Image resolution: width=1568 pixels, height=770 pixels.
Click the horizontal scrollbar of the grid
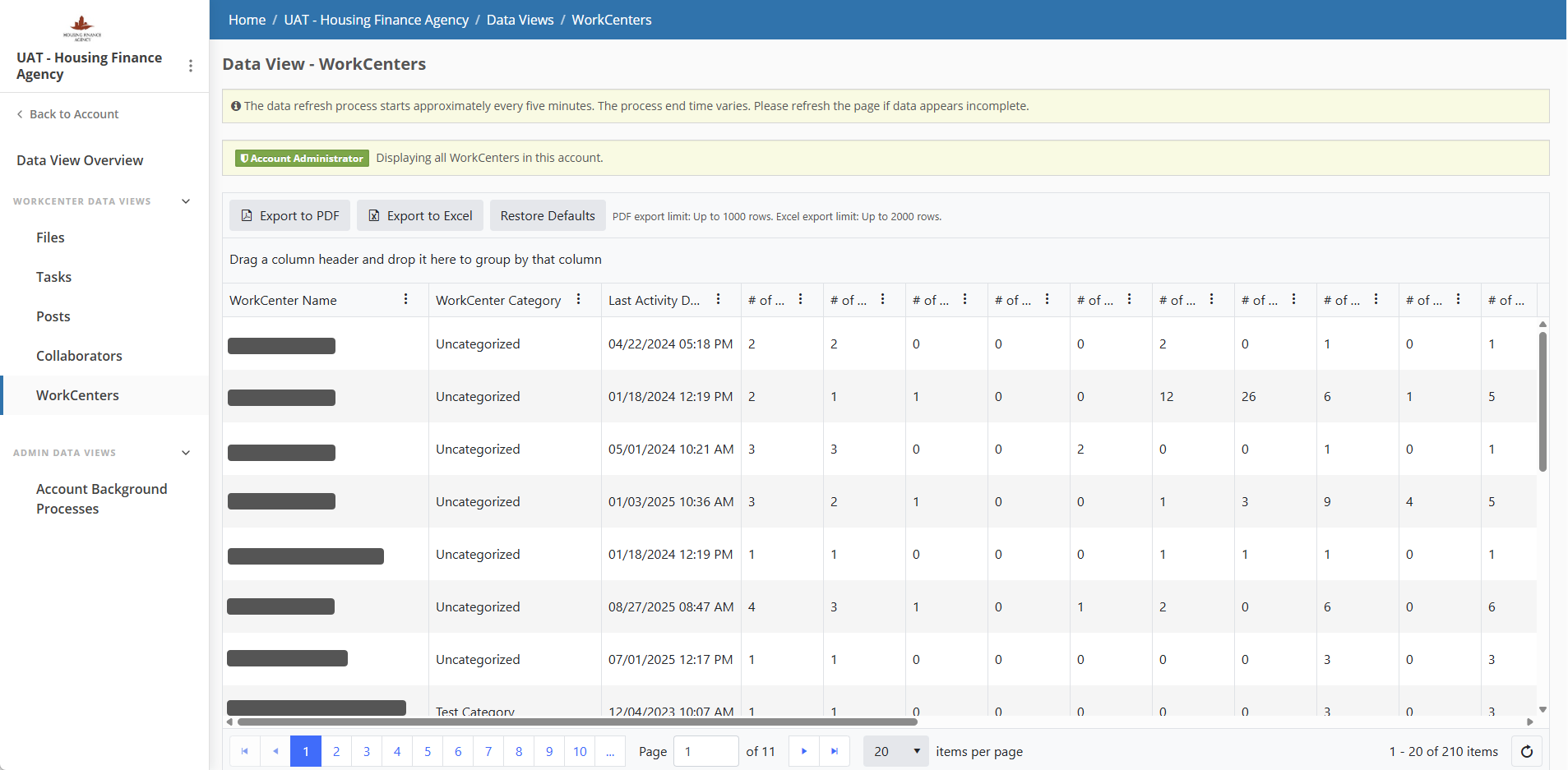577,722
